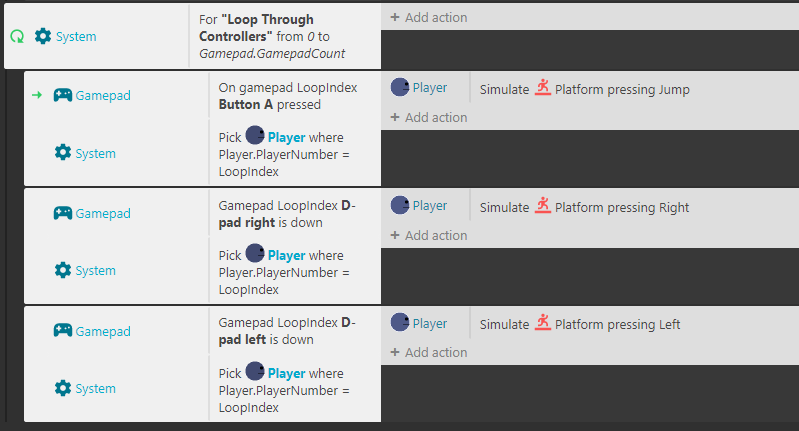Add action below Platform pressing Jump
Viewport: 799px width, 431px height.
click(429, 117)
